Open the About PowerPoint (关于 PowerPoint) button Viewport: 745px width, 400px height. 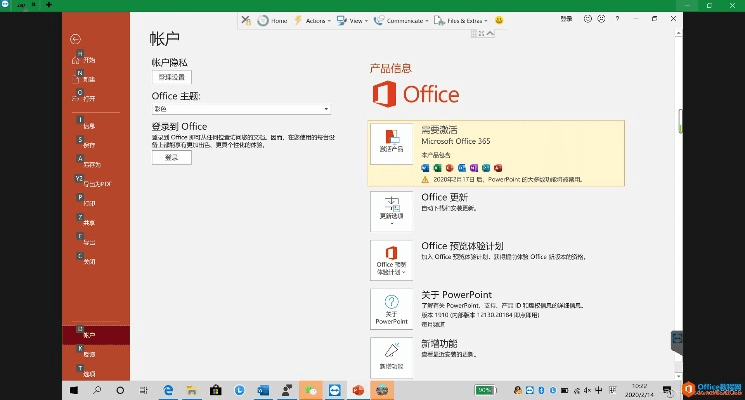(391, 309)
